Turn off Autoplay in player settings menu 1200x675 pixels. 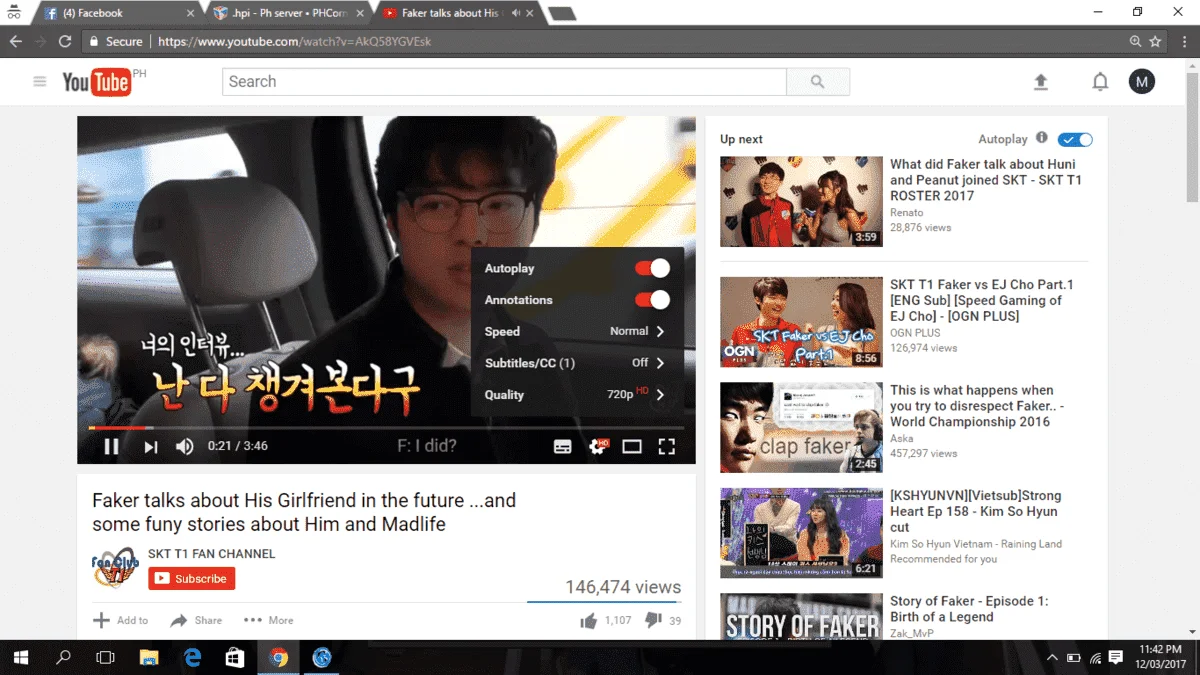pyautogui.click(x=652, y=268)
